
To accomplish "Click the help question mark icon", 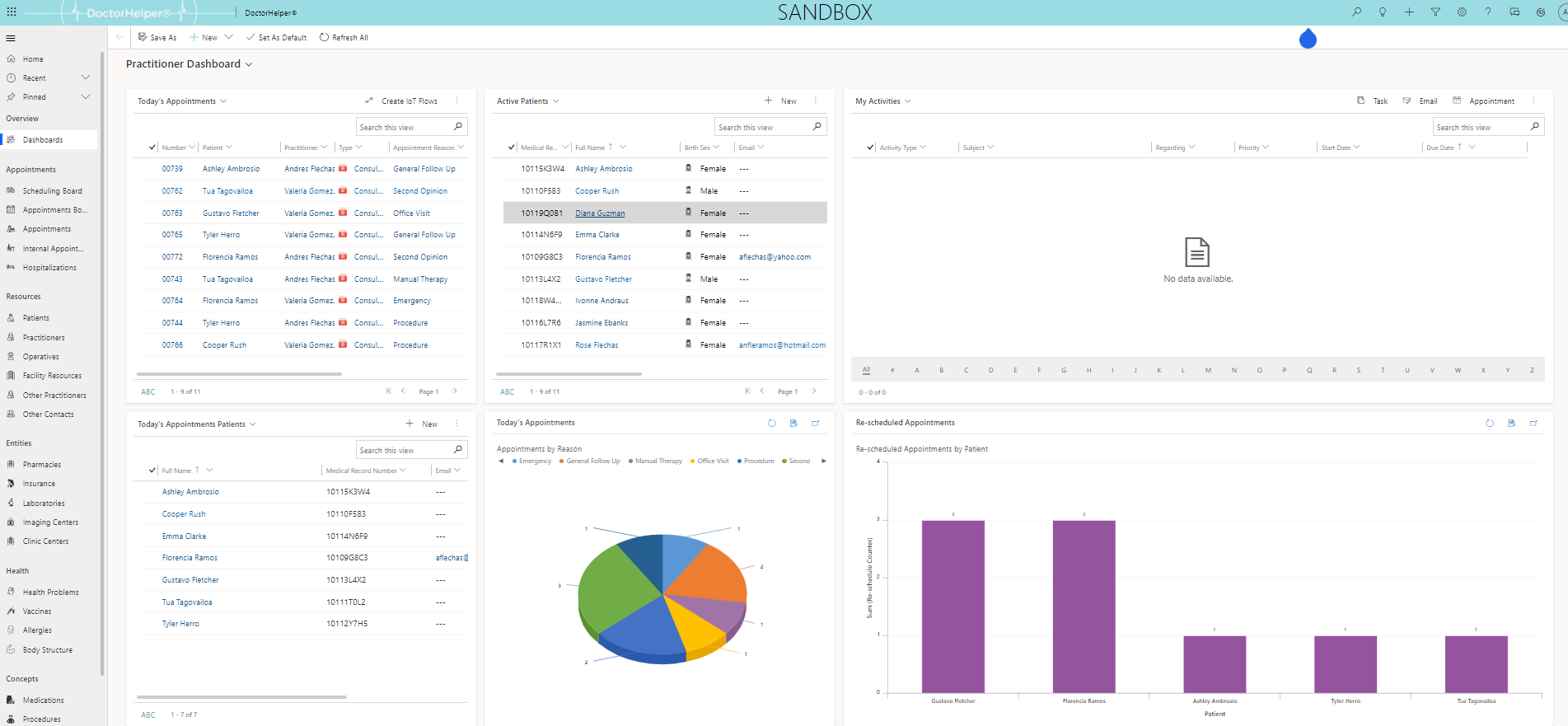I will coord(1488,12).
